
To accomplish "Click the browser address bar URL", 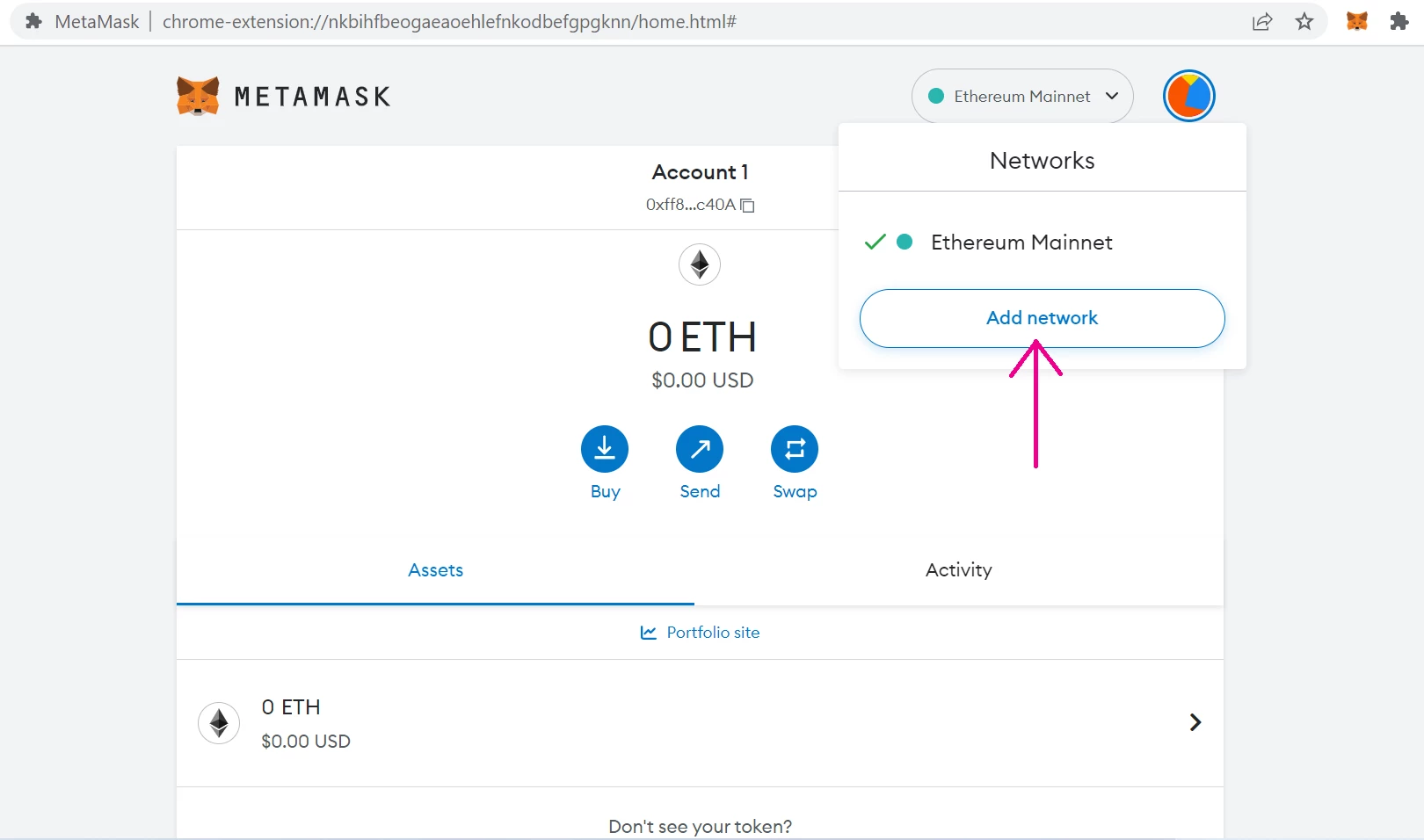I will pos(449,22).
